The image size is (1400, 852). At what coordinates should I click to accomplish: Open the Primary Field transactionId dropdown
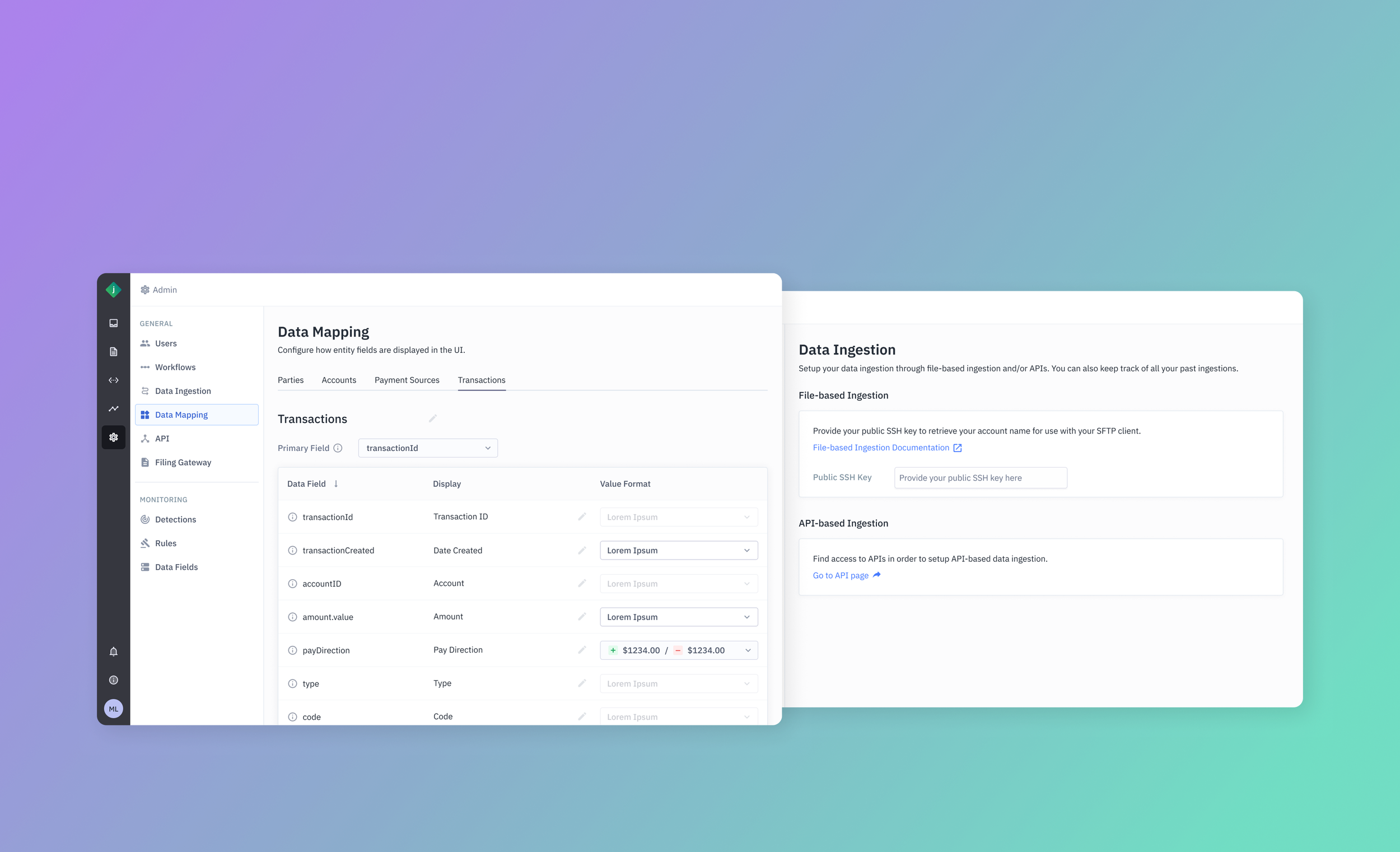coord(428,448)
